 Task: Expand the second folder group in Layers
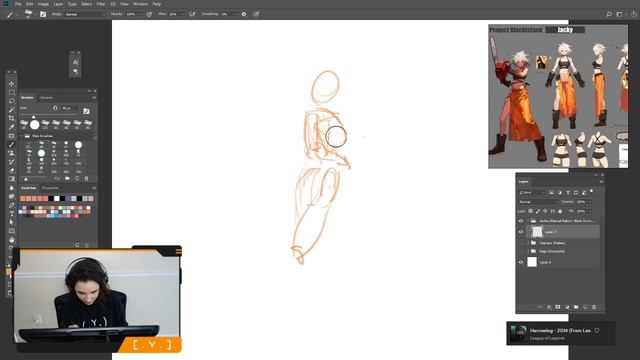(528, 243)
